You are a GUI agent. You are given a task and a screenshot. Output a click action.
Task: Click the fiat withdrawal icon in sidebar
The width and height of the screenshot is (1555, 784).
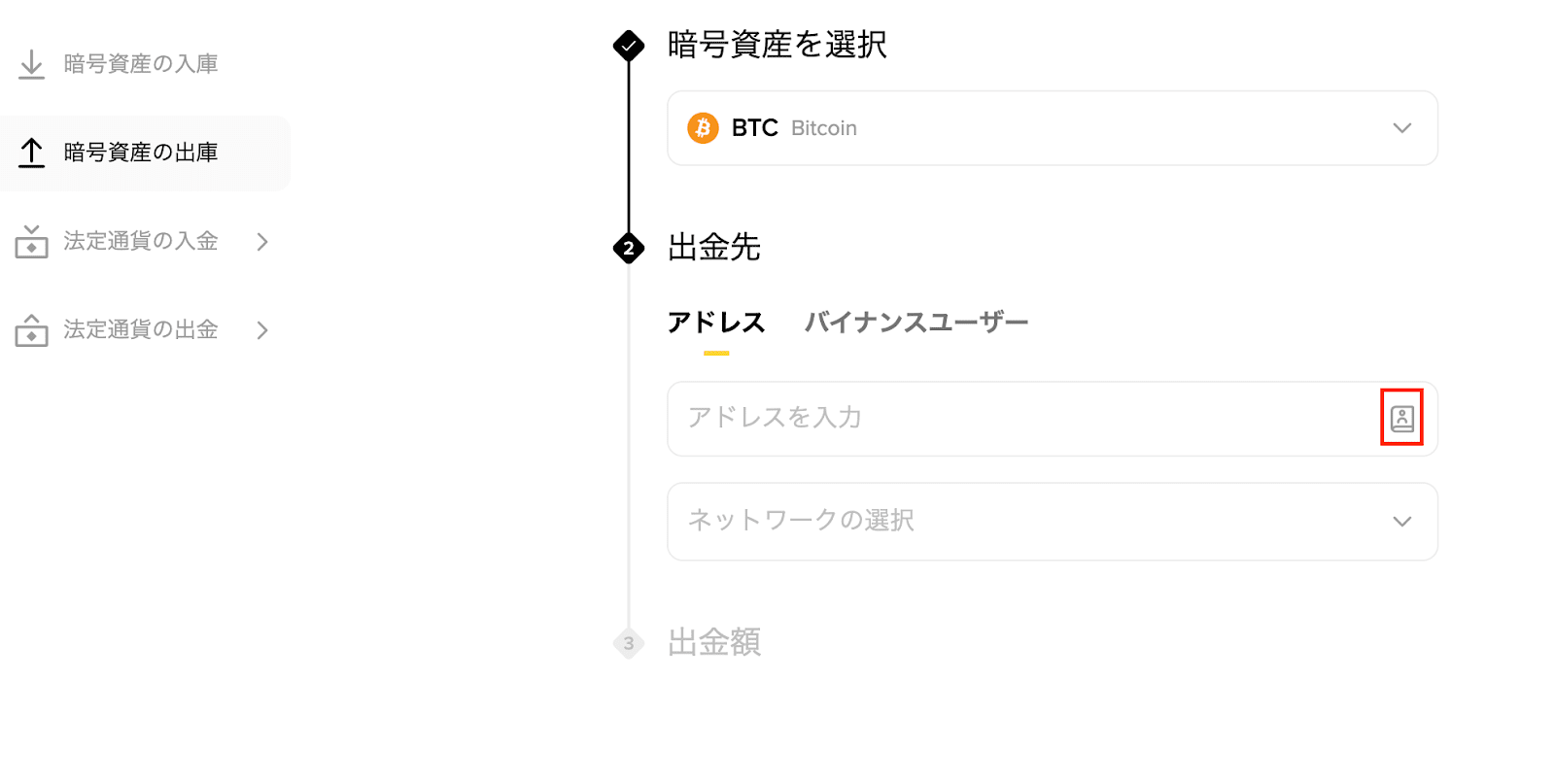click(x=31, y=330)
